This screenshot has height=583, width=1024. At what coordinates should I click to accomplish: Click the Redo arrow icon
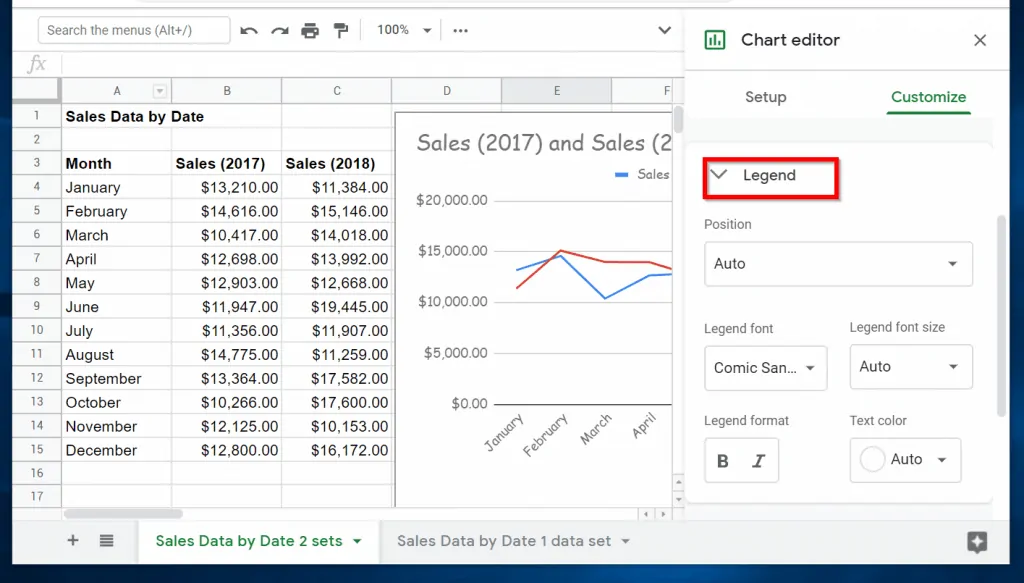[x=280, y=31]
